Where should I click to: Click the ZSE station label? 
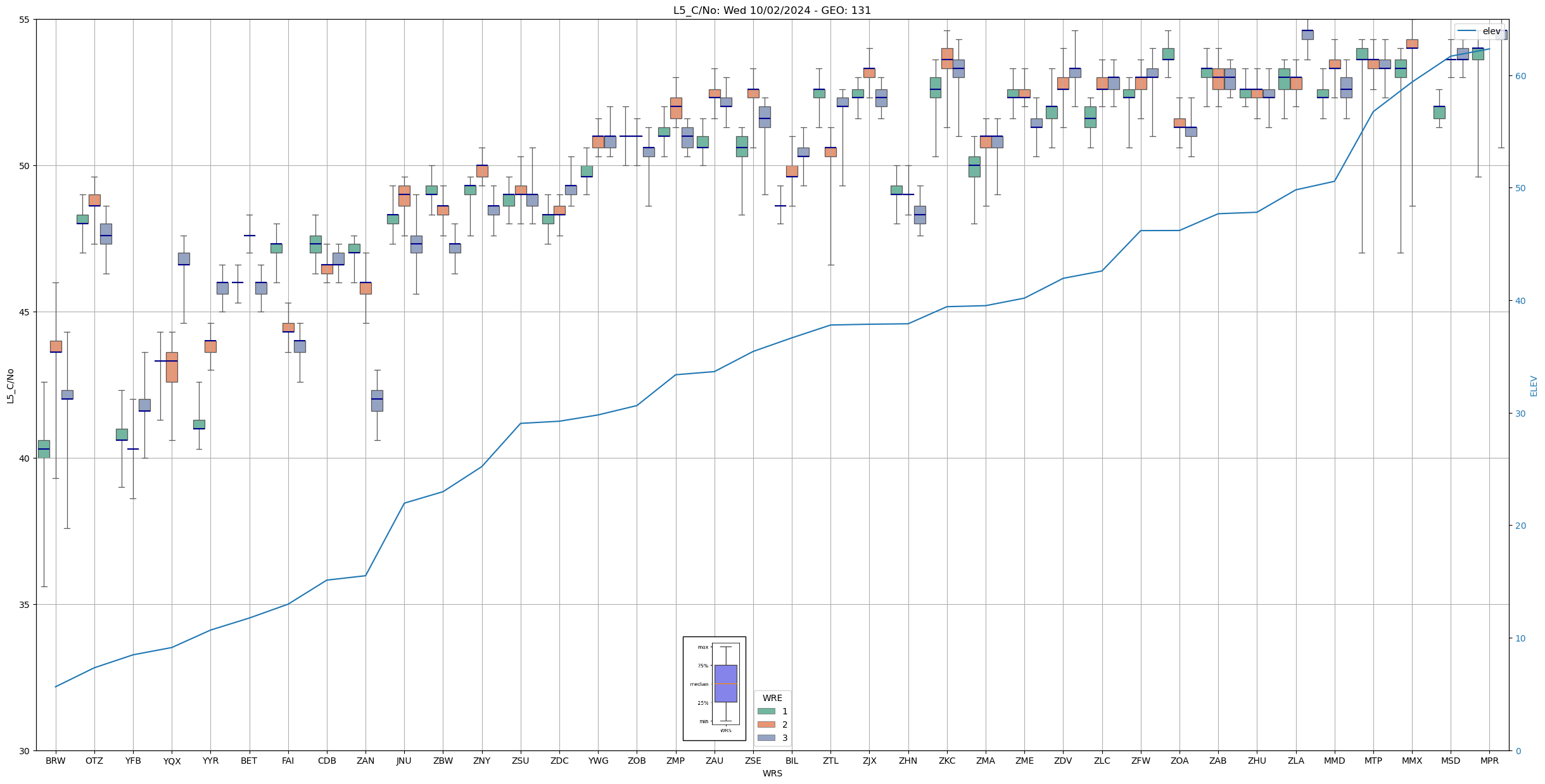coord(753,761)
